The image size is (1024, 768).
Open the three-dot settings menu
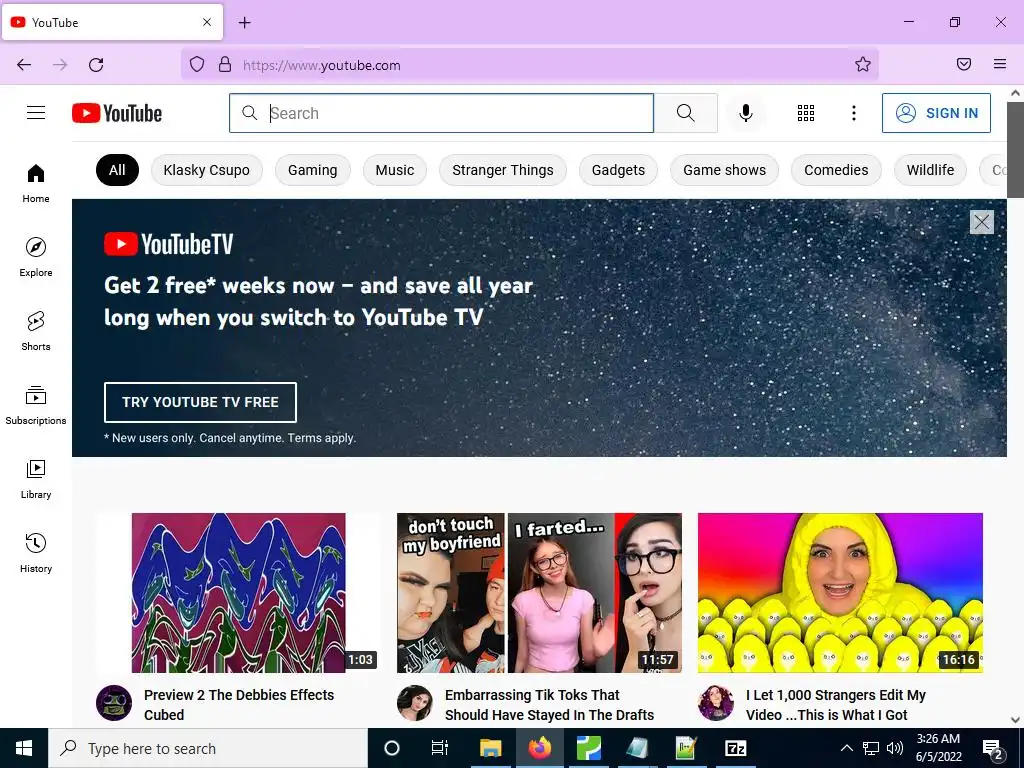click(854, 113)
